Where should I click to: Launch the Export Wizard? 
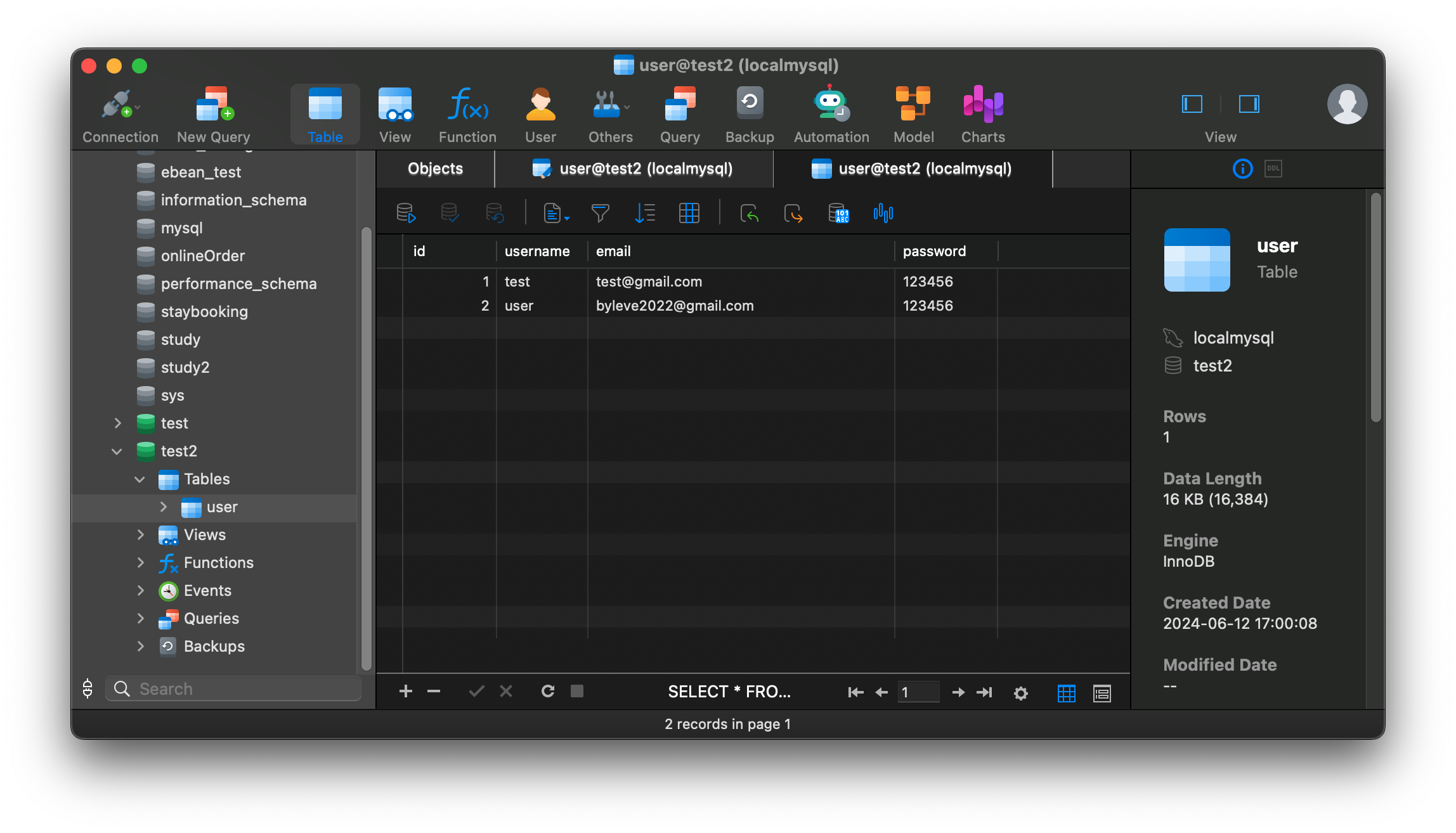click(x=794, y=213)
